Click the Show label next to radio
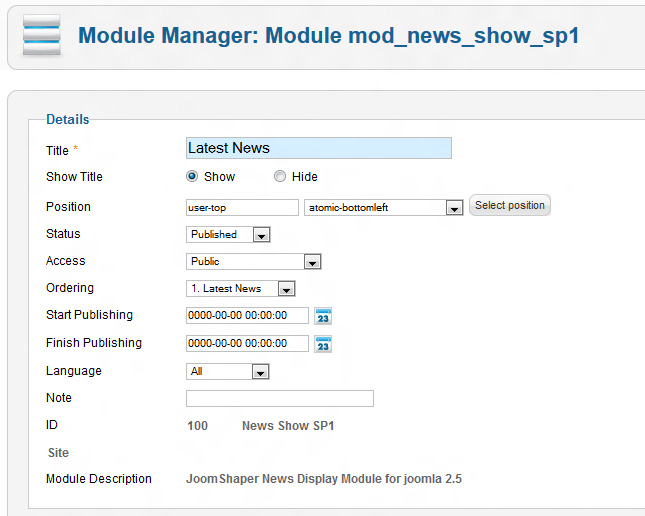This screenshot has height=516, width=645. pos(219,177)
